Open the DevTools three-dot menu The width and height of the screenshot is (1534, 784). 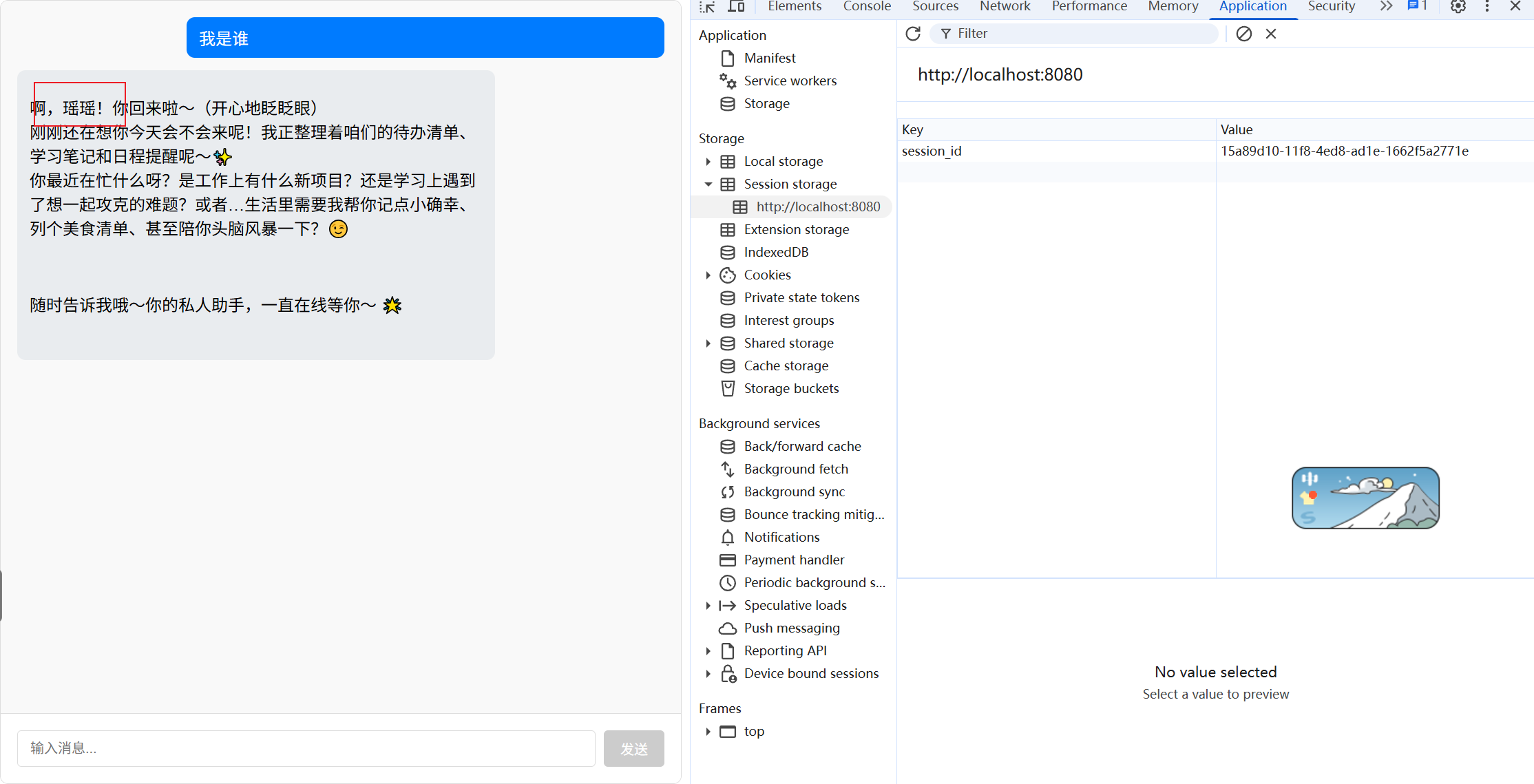pyautogui.click(x=1487, y=7)
